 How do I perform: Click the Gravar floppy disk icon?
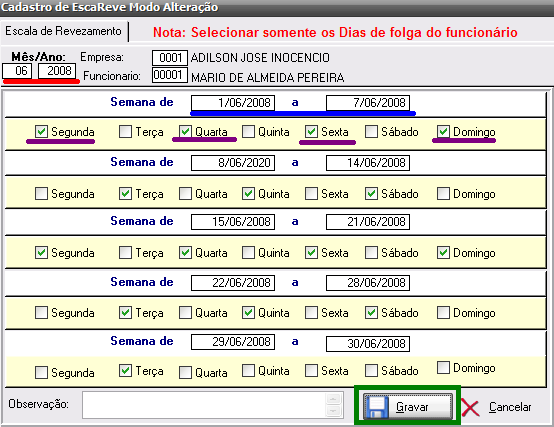coord(377,407)
